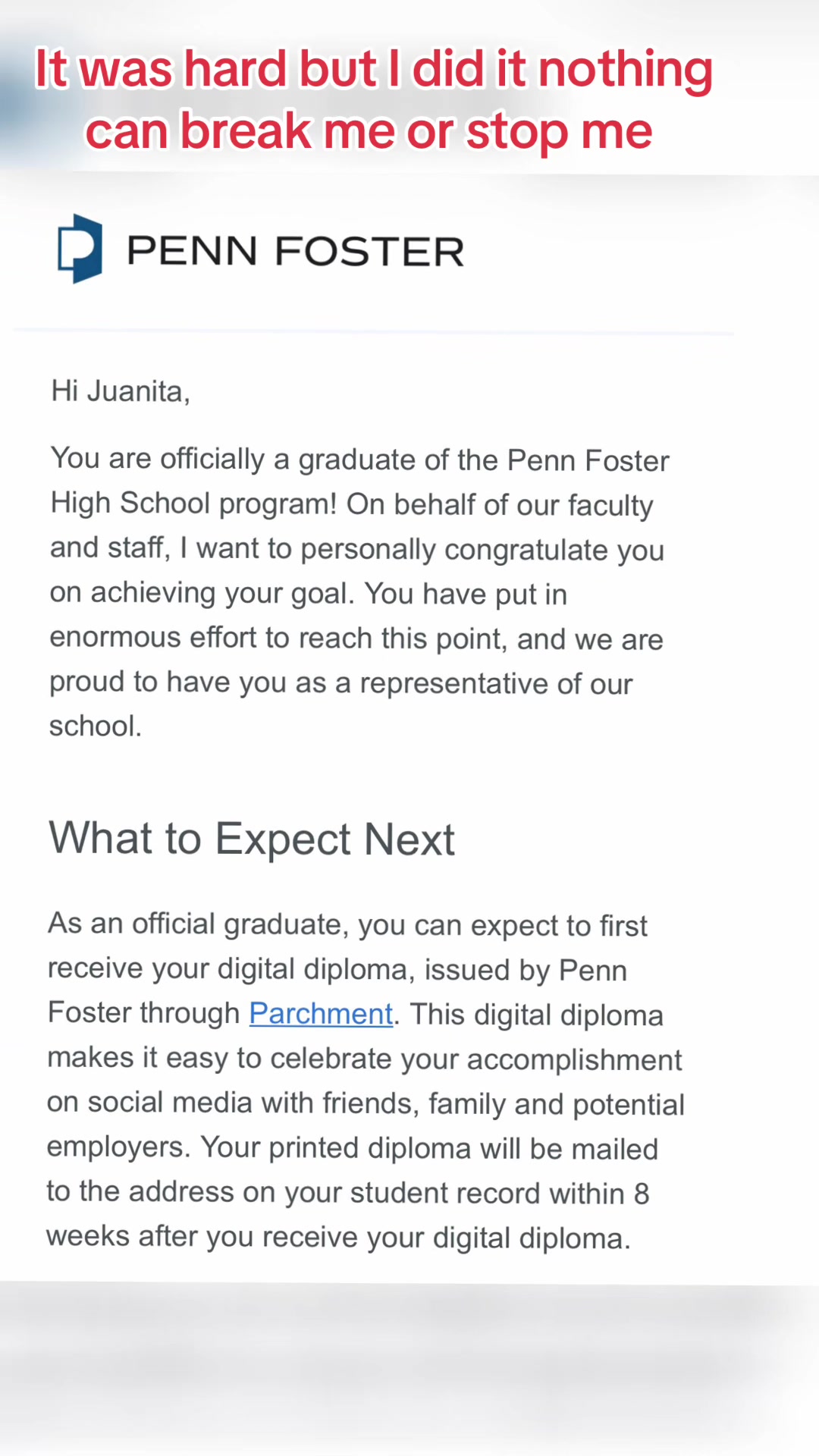This screenshot has width=819, height=1456.
Task: Click the words 'representative of our' in the email
Action: [x=496, y=683]
